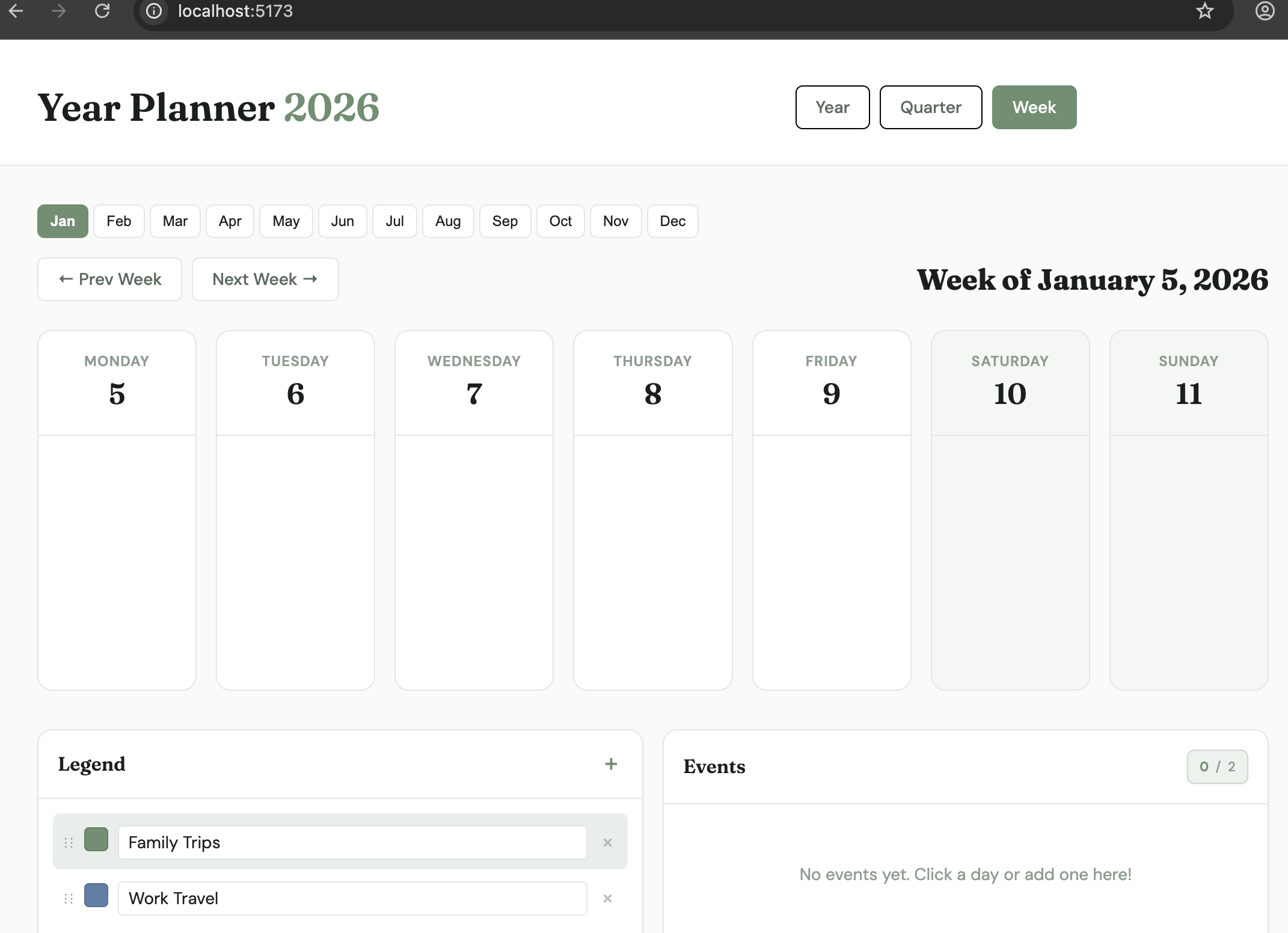
Task: Grab Family Trips drag handle
Action: pyautogui.click(x=69, y=842)
